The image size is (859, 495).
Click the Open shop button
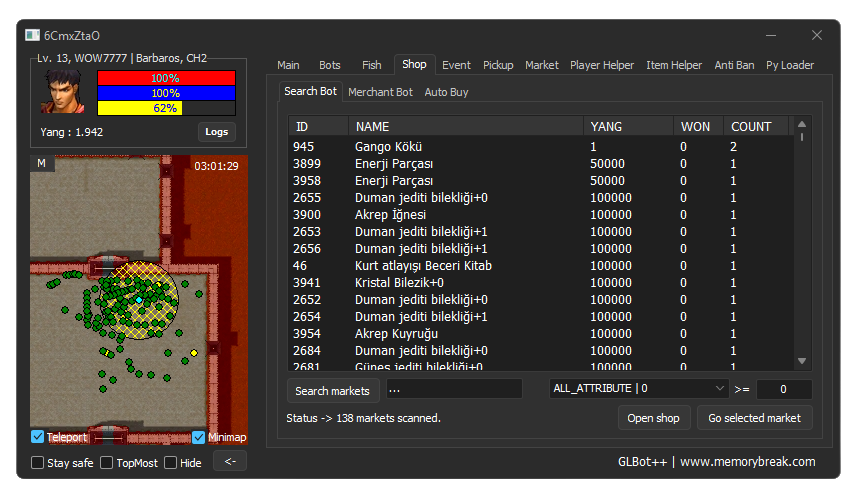click(654, 418)
